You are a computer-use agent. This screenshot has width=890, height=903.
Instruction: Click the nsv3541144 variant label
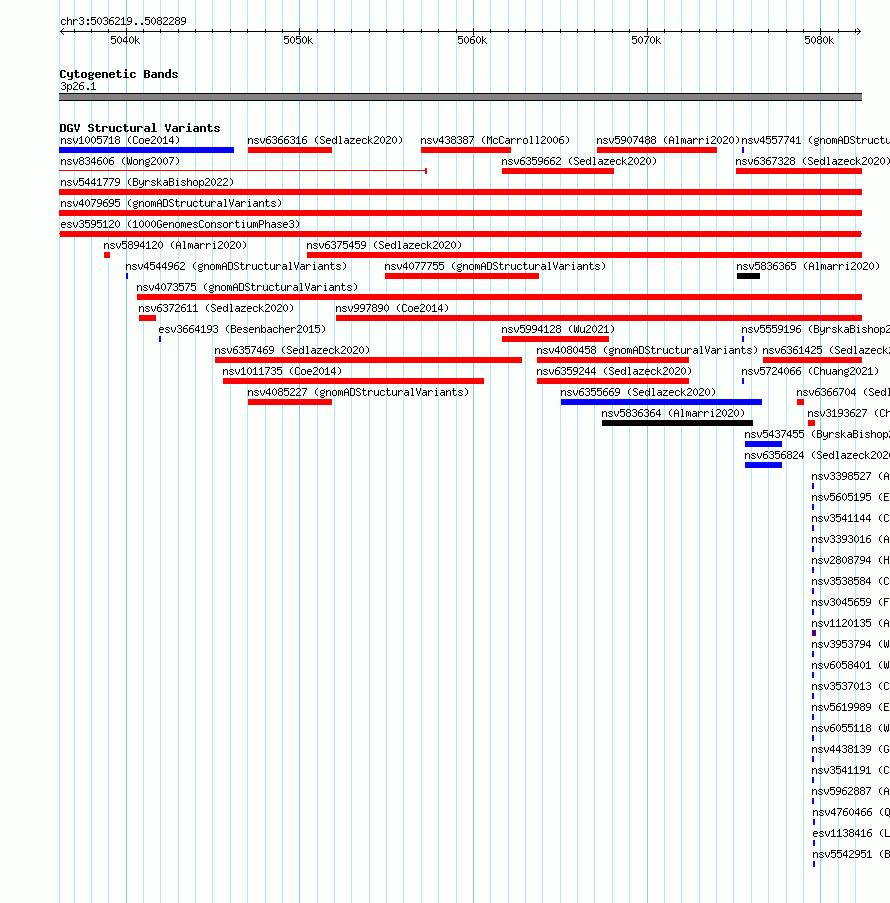[x=850, y=518]
